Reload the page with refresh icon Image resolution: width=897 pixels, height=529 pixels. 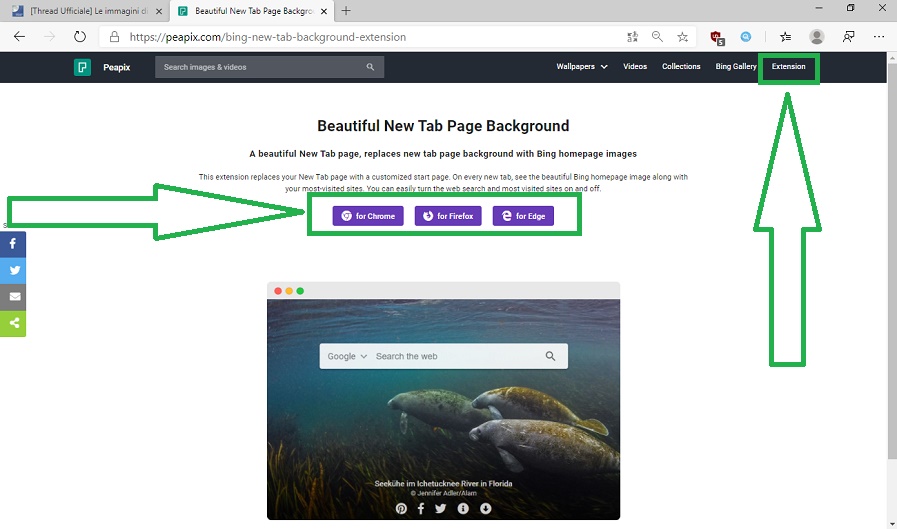pyautogui.click(x=80, y=37)
